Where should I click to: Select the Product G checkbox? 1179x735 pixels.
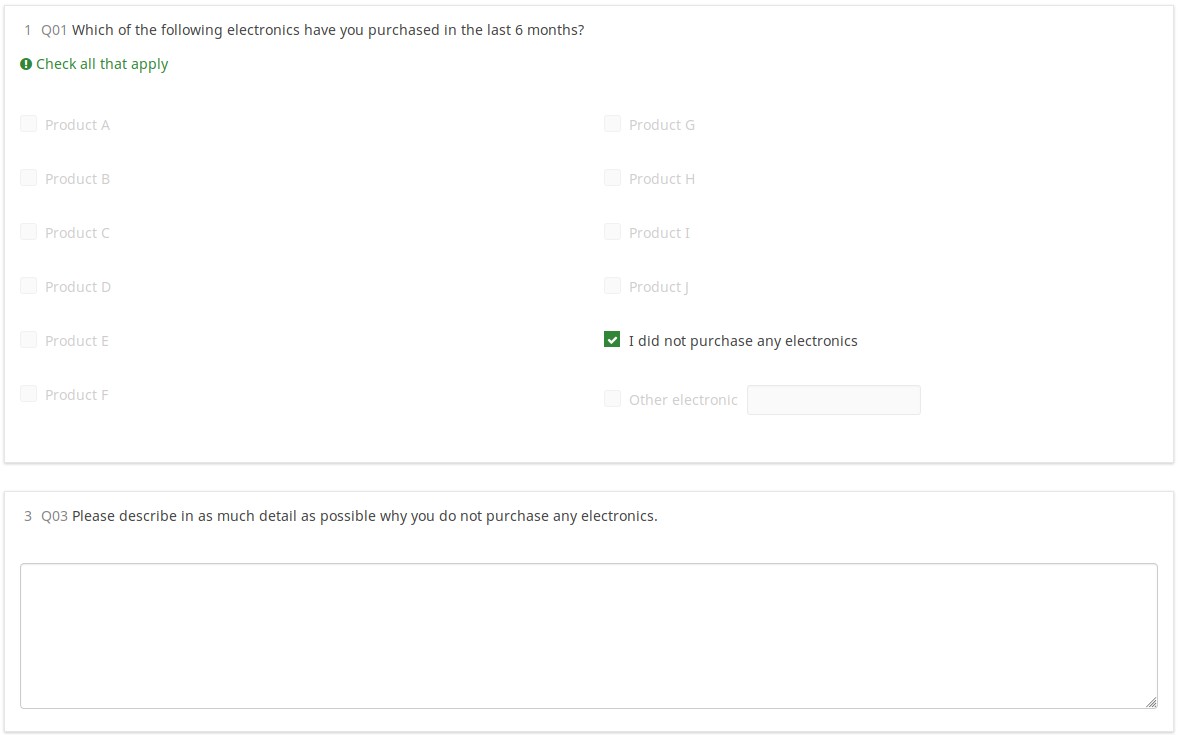click(612, 124)
